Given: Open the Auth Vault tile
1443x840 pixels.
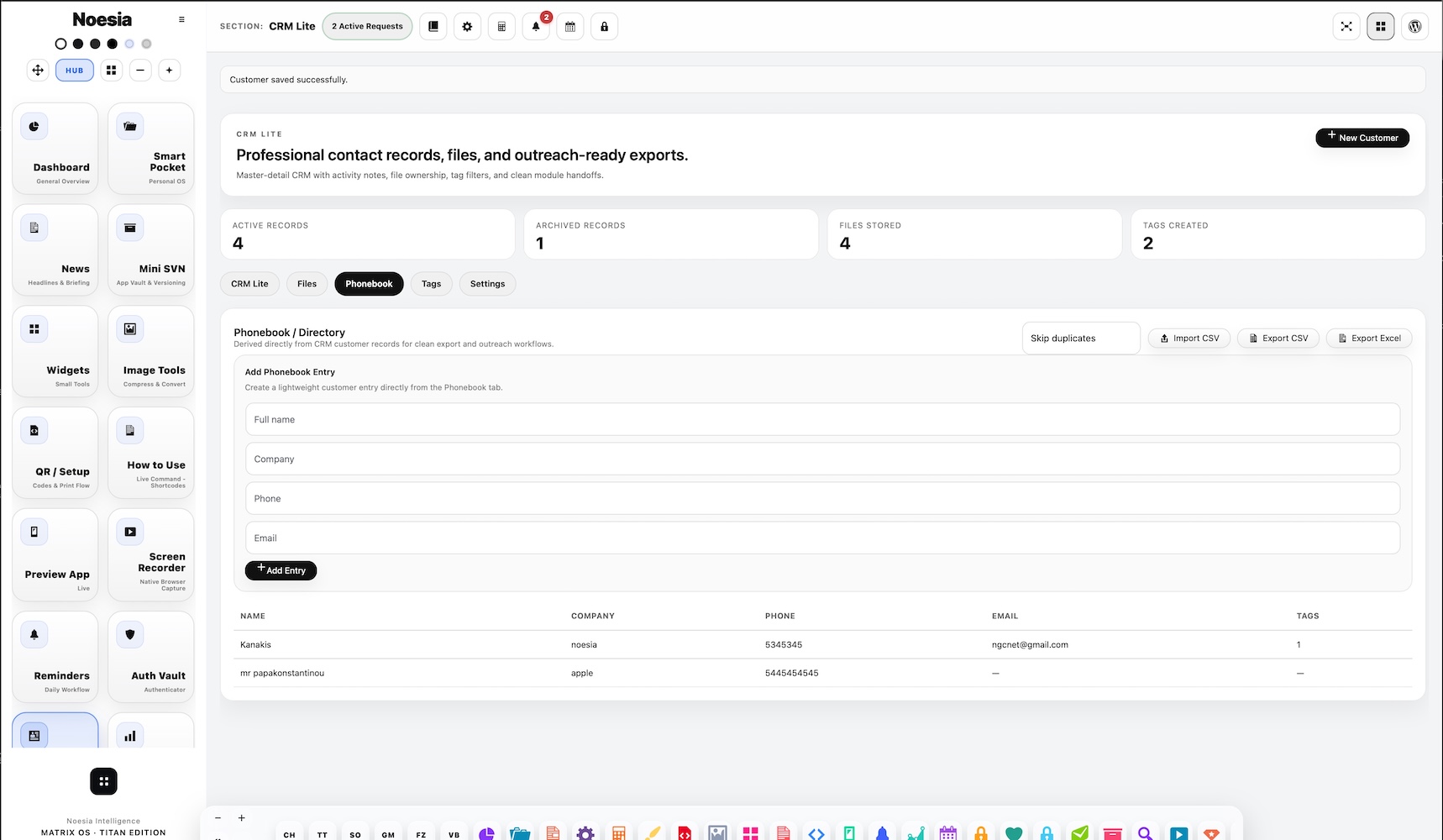Looking at the screenshot, I should click(151, 657).
